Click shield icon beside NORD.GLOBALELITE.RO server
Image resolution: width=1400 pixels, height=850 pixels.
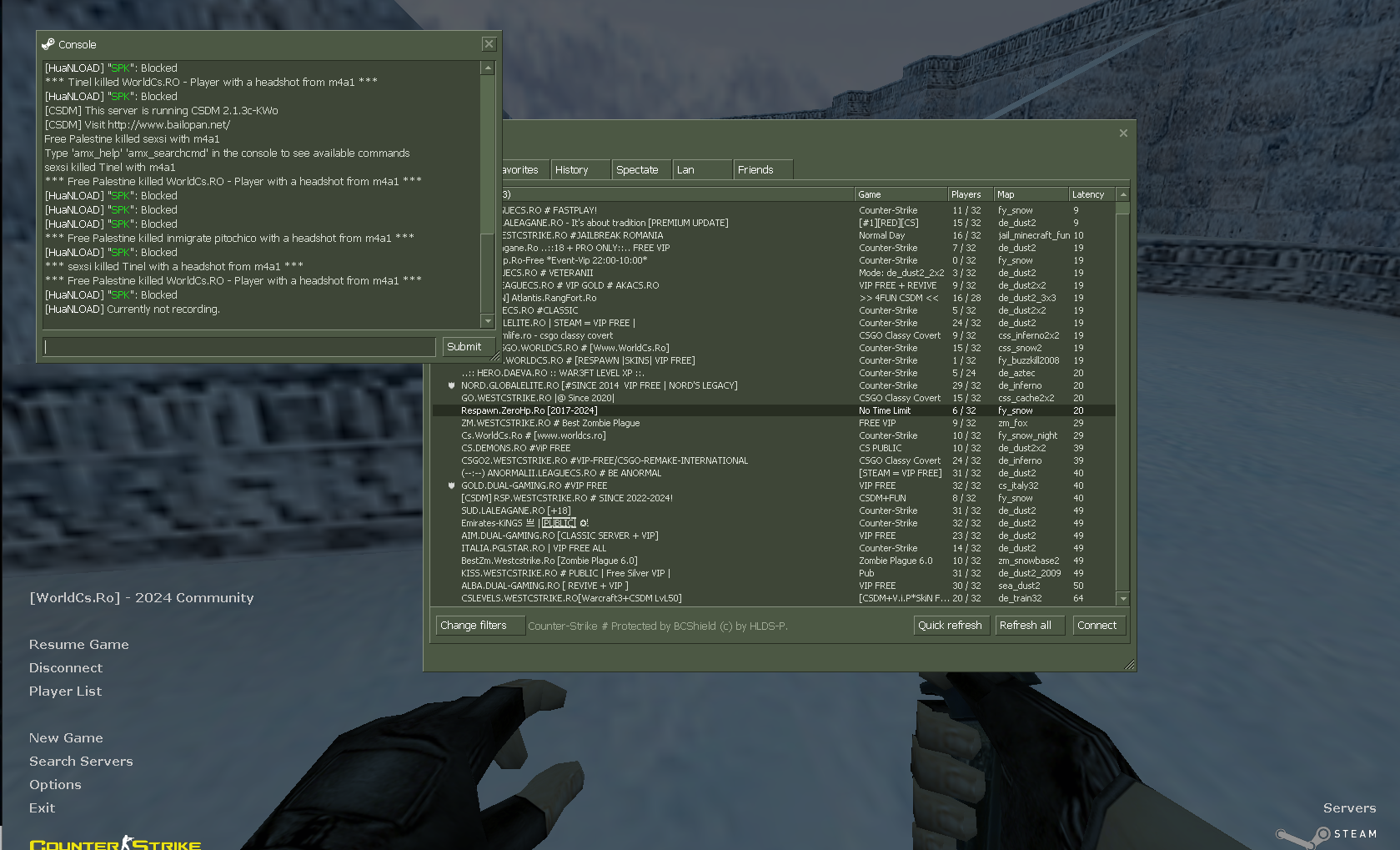coord(452,385)
